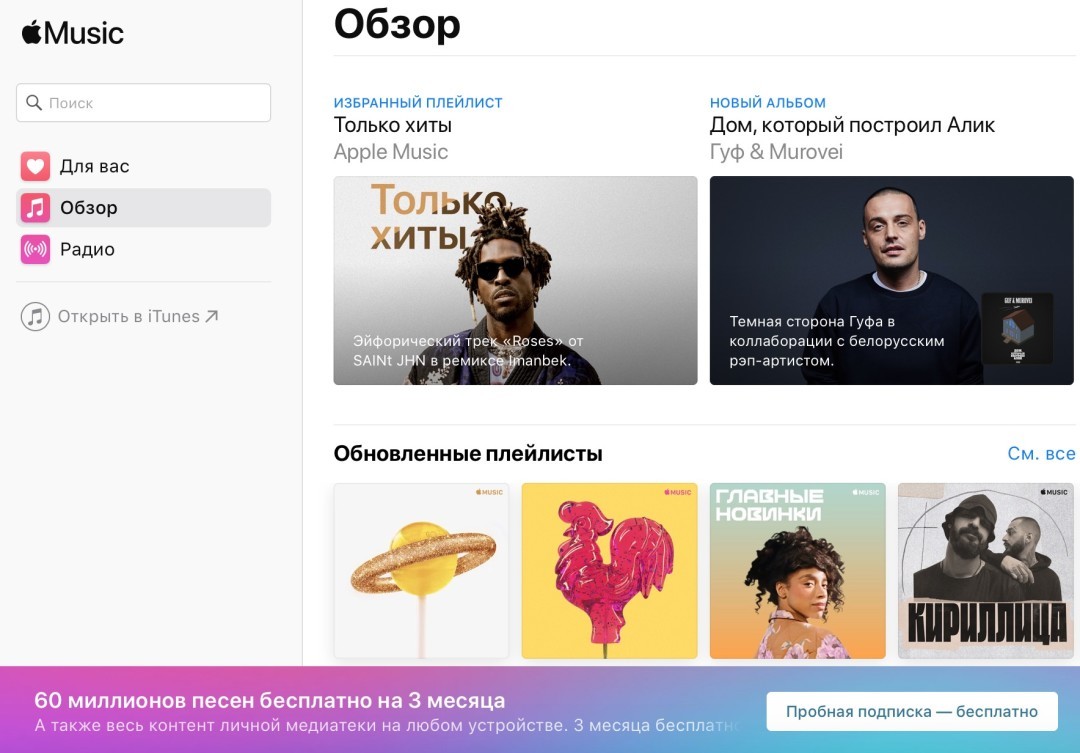Open the Кириллица playlist cover

[x=985, y=571]
